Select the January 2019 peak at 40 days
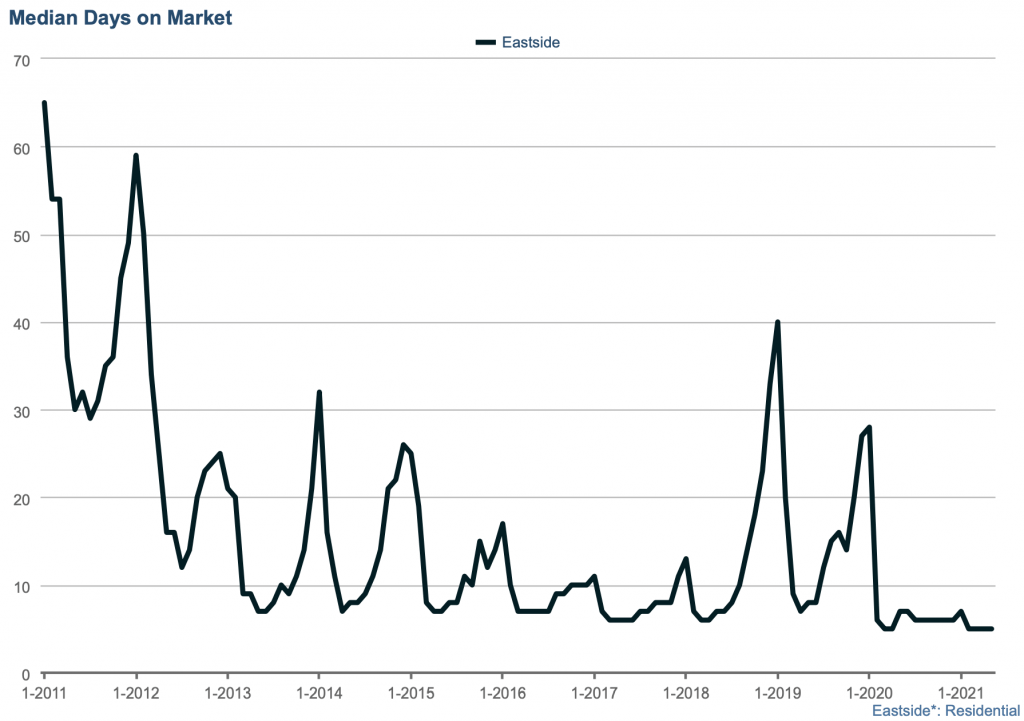The height and width of the screenshot is (721, 1024). click(x=777, y=322)
